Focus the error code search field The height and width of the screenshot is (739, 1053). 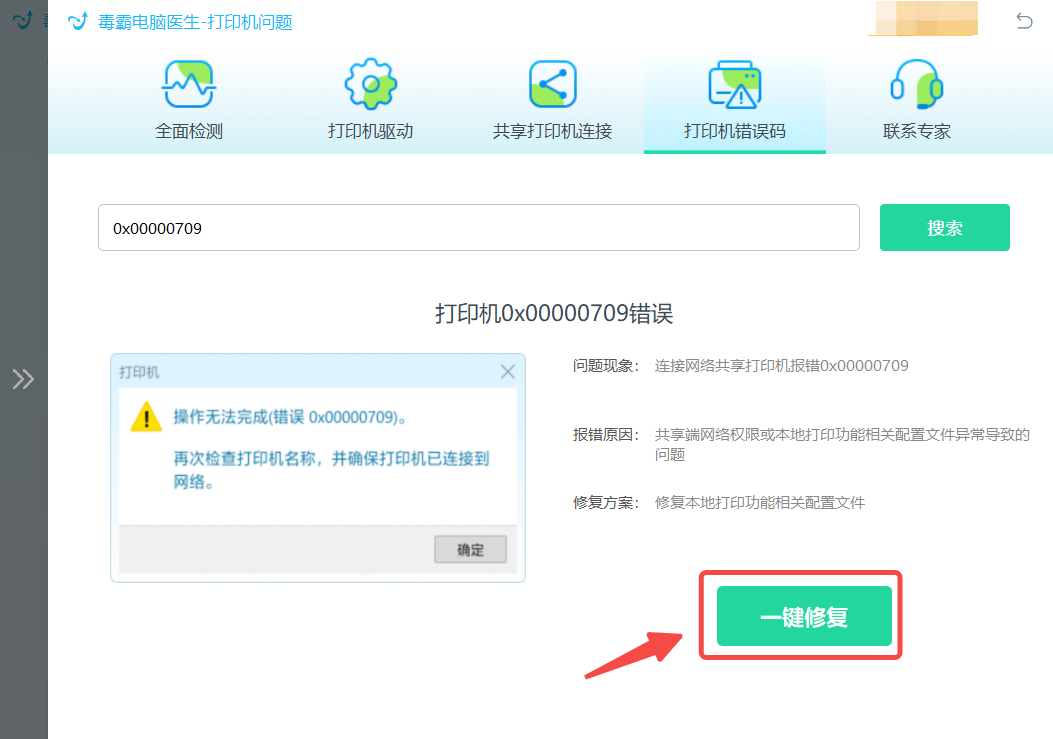[x=479, y=228]
